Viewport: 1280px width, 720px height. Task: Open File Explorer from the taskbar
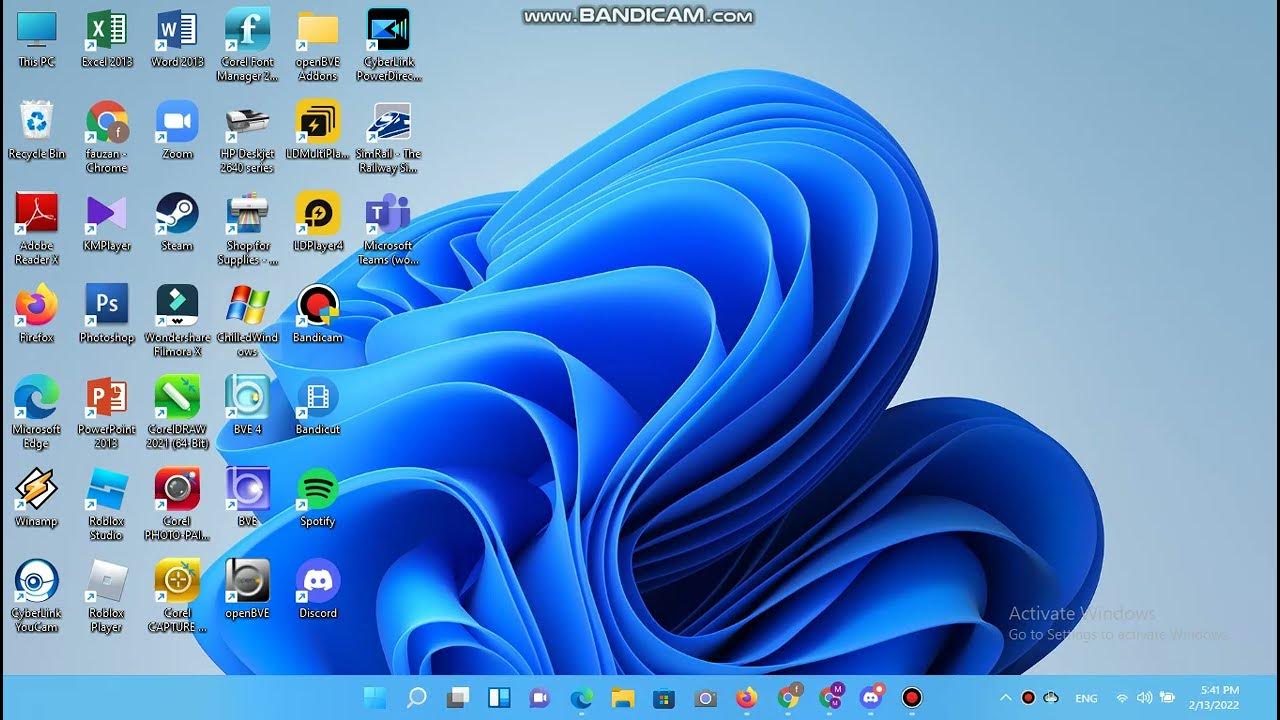point(623,697)
